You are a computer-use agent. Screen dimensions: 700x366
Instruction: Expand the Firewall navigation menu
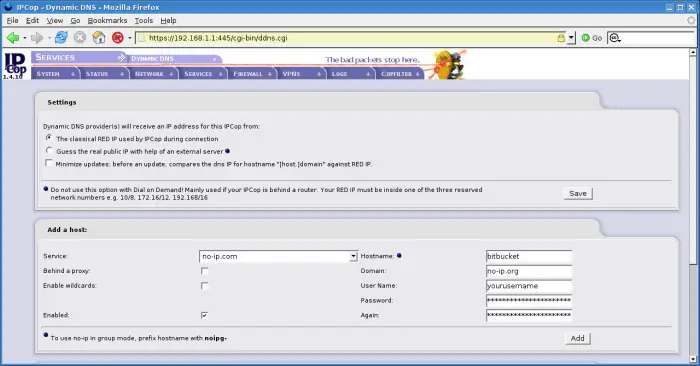pos(252,74)
